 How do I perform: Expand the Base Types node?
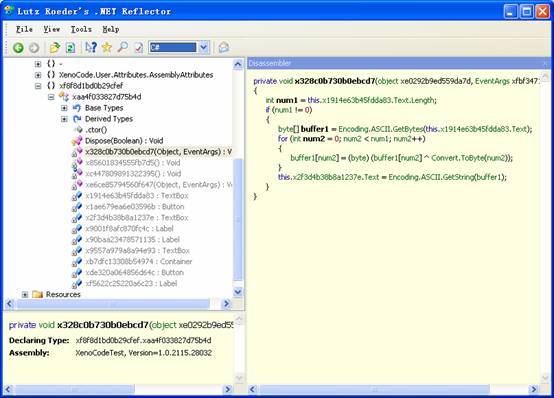pos(64,108)
